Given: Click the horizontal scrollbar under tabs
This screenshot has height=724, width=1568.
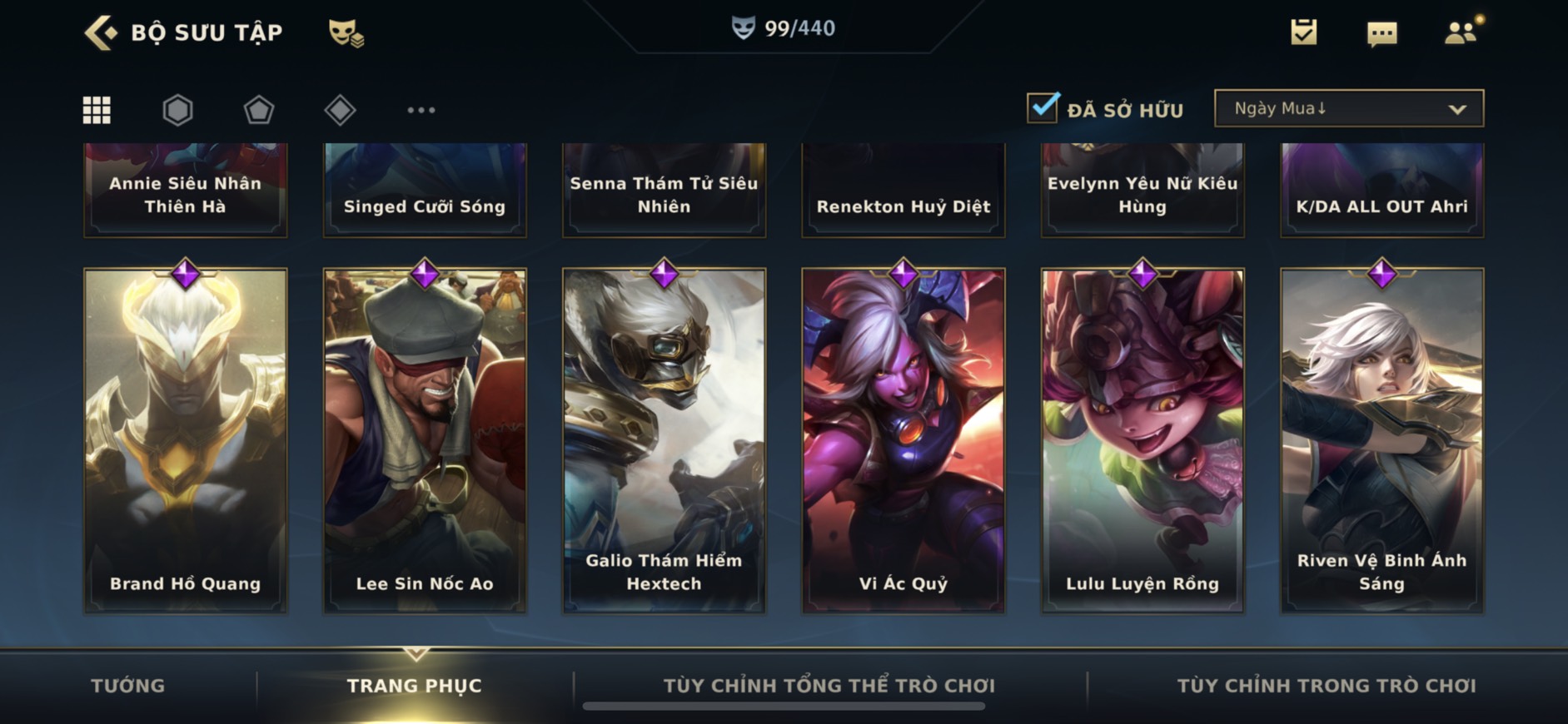Looking at the screenshot, I should pyautogui.click(x=784, y=707).
